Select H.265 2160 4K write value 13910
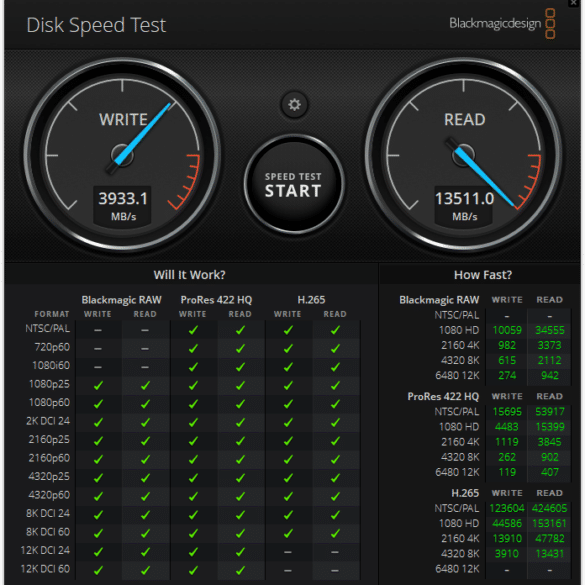585x585 pixels. [507, 539]
